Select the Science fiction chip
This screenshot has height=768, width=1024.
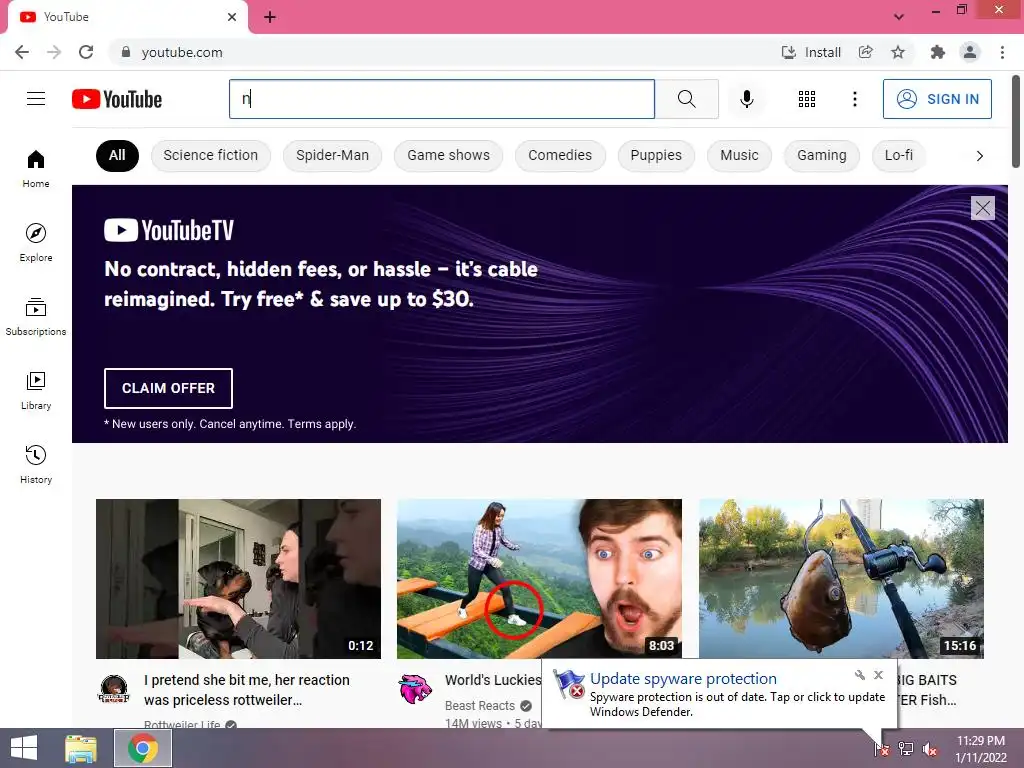point(211,155)
